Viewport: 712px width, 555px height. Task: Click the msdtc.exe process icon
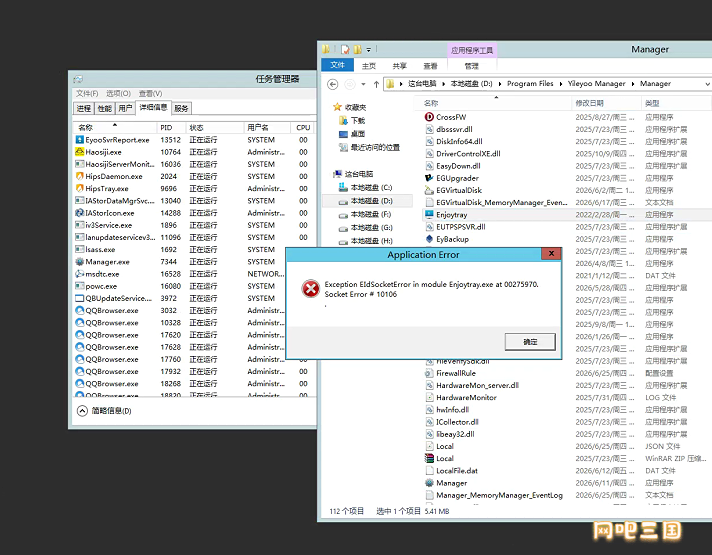pyautogui.click(x=79, y=274)
